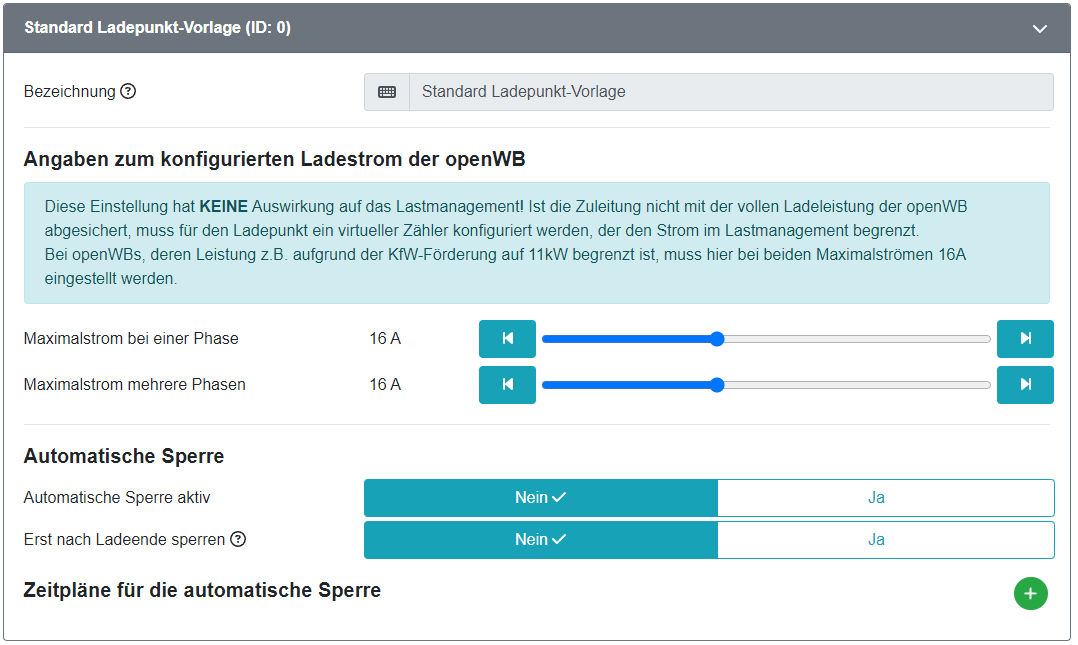The width and height of the screenshot is (1078, 645).
Task: Click the Standard Ladepunkt-Vorlage header title
Action: point(157,28)
